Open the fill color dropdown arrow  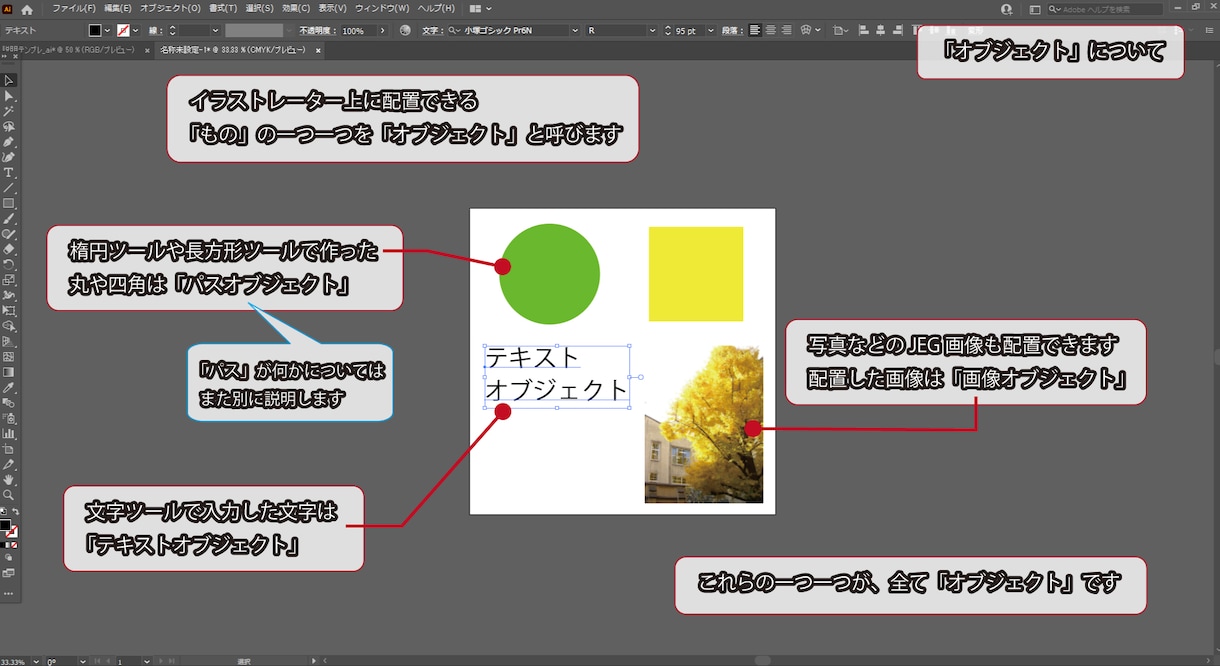[x=108, y=30]
